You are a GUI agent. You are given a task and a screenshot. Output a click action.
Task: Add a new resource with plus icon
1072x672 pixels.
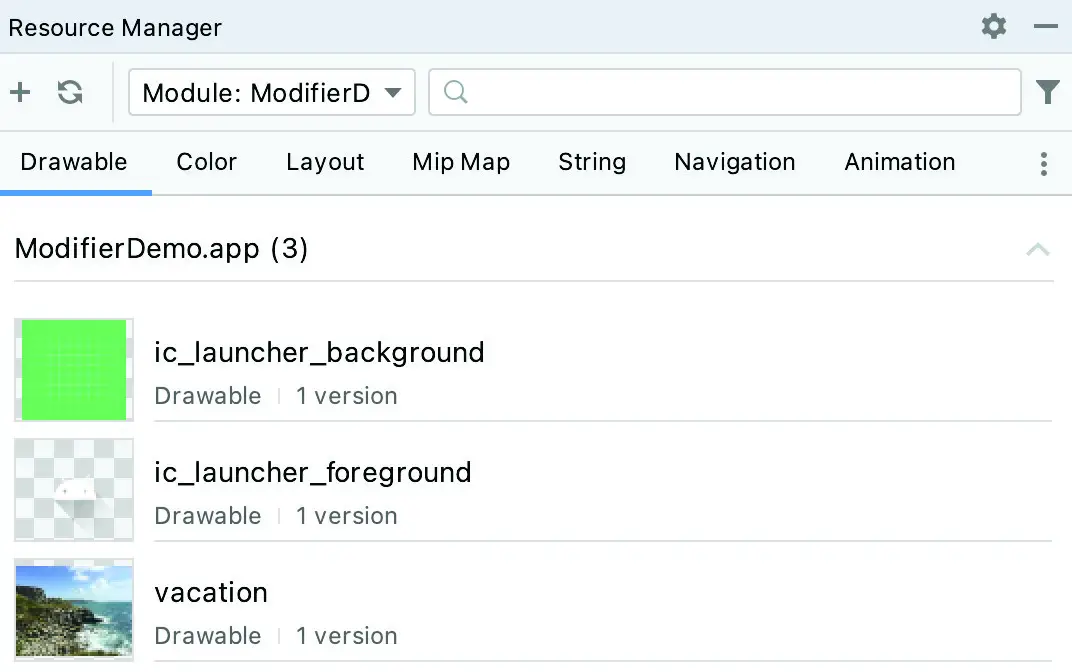point(21,92)
